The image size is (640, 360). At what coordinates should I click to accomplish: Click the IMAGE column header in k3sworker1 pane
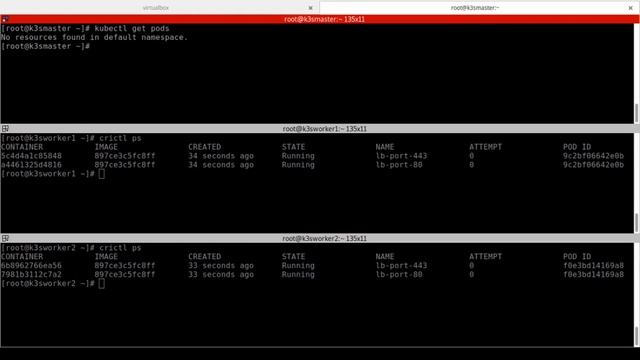click(106, 147)
